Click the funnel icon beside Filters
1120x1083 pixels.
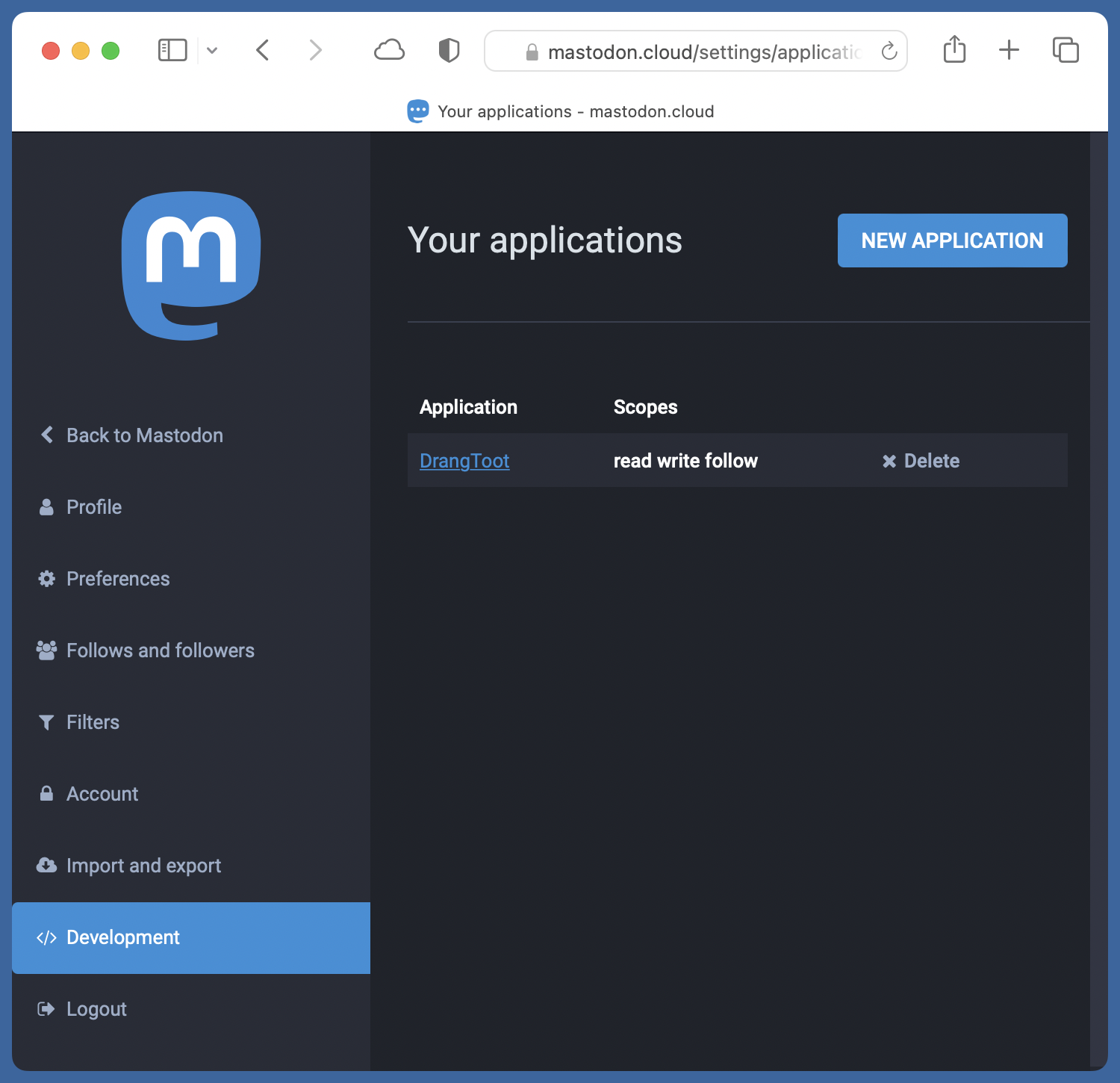[x=46, y=722]
